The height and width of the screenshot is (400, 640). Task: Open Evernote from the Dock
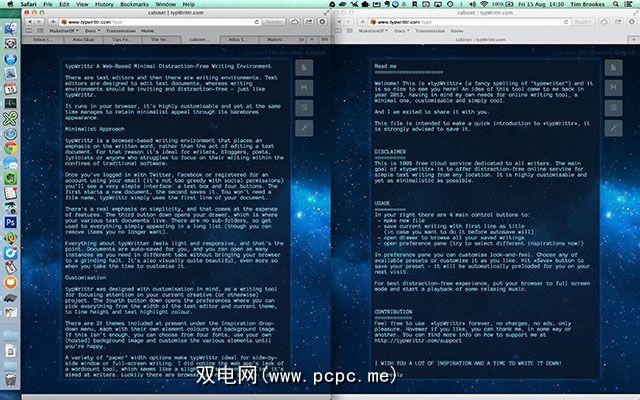[x=11, y=178]
